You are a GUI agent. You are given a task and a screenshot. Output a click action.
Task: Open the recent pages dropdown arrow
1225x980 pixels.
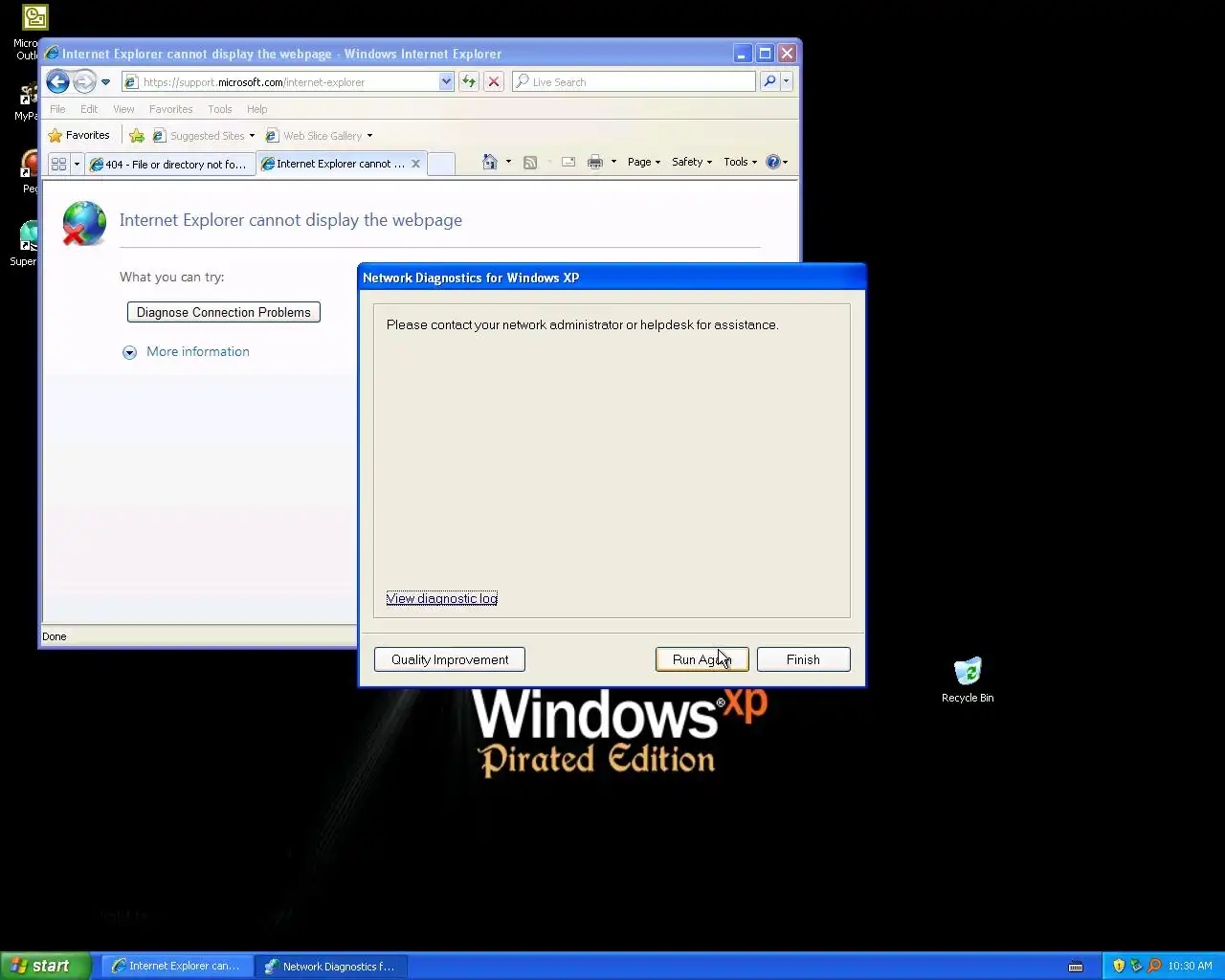[x=105, y=82]
